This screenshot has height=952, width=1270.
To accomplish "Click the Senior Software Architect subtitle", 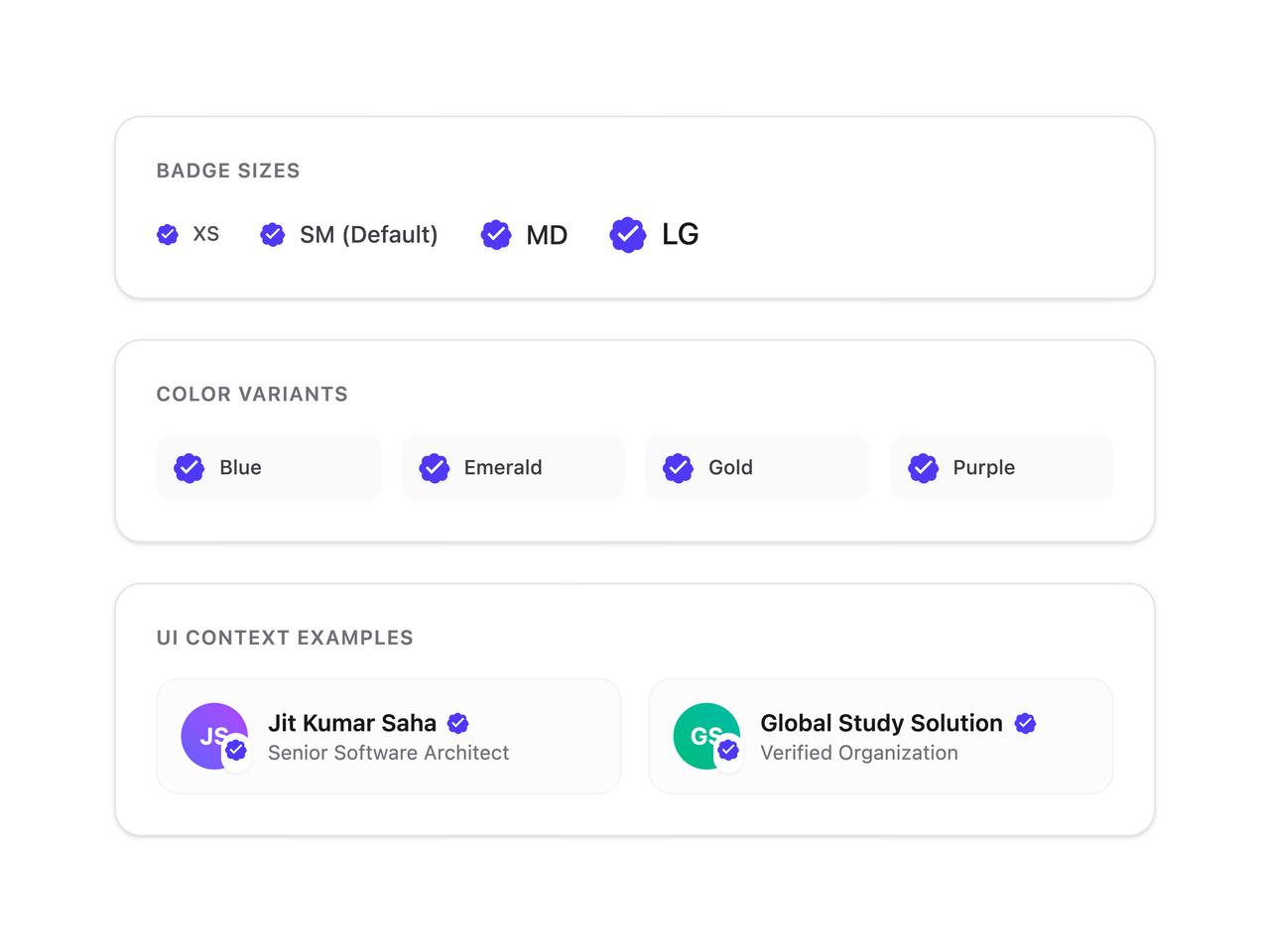I will click(389, 753).
